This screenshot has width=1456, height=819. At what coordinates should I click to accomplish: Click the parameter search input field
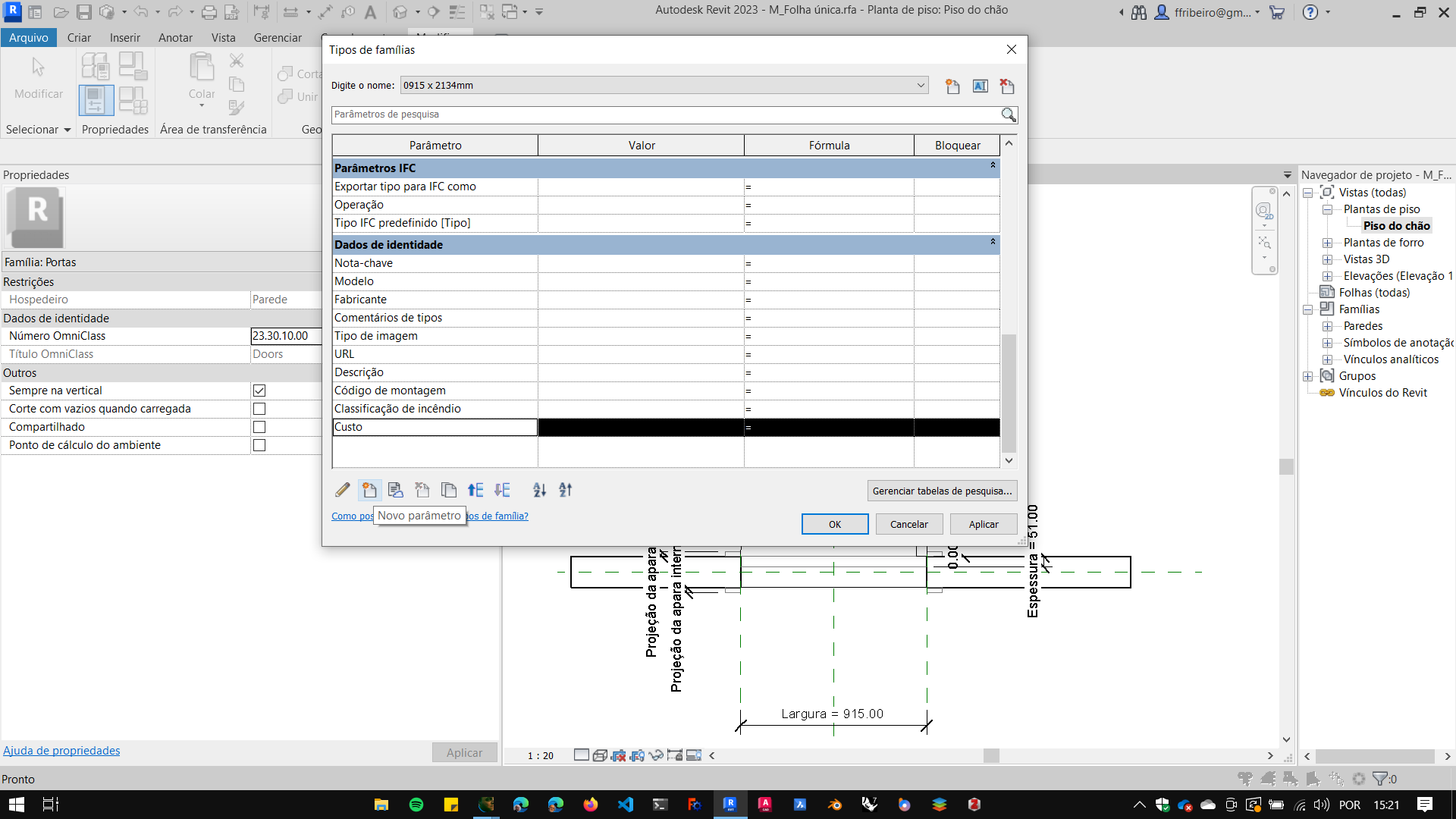[x=664, y=115]
